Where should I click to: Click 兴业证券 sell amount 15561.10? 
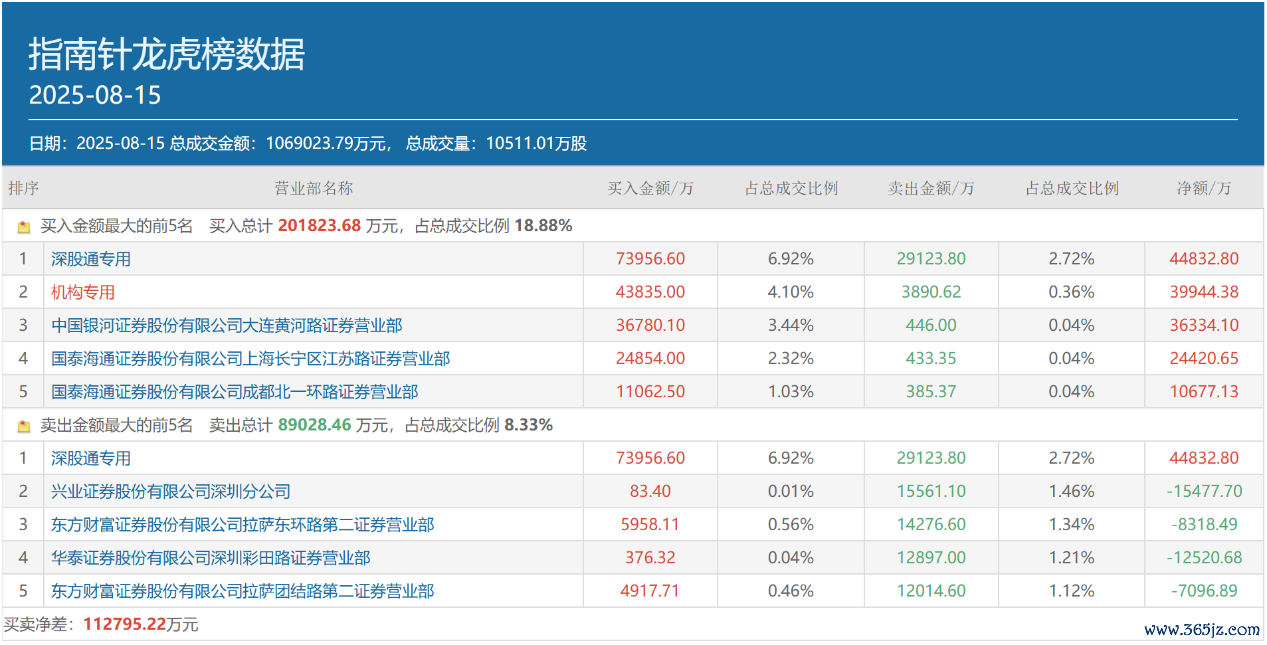click(x=931, y=491)
